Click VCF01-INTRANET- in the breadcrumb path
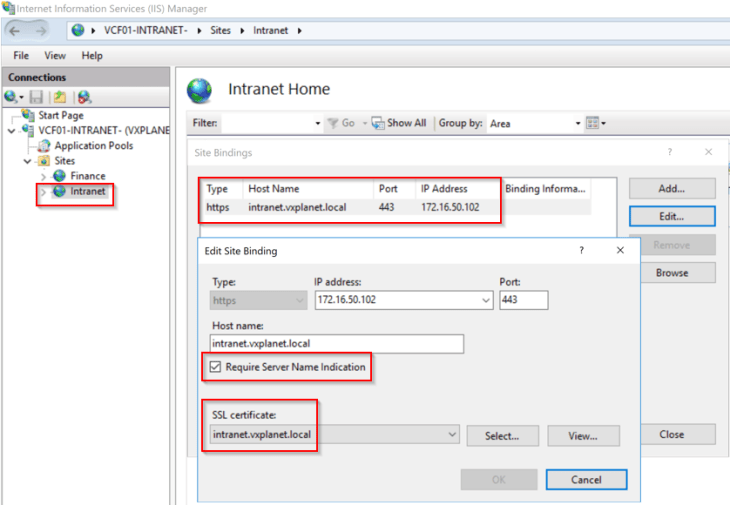The height and width of the screenshot is (505, 730). (145, 30)
